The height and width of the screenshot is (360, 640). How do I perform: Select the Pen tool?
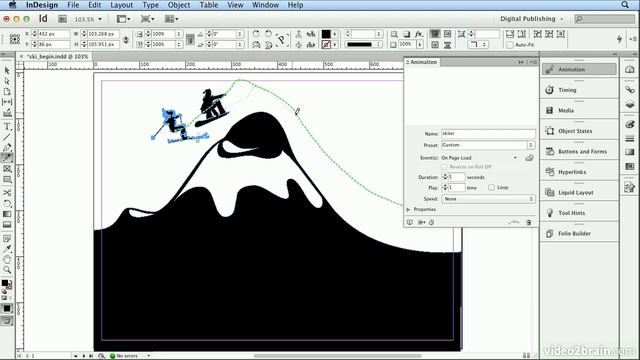coord(7,147)
